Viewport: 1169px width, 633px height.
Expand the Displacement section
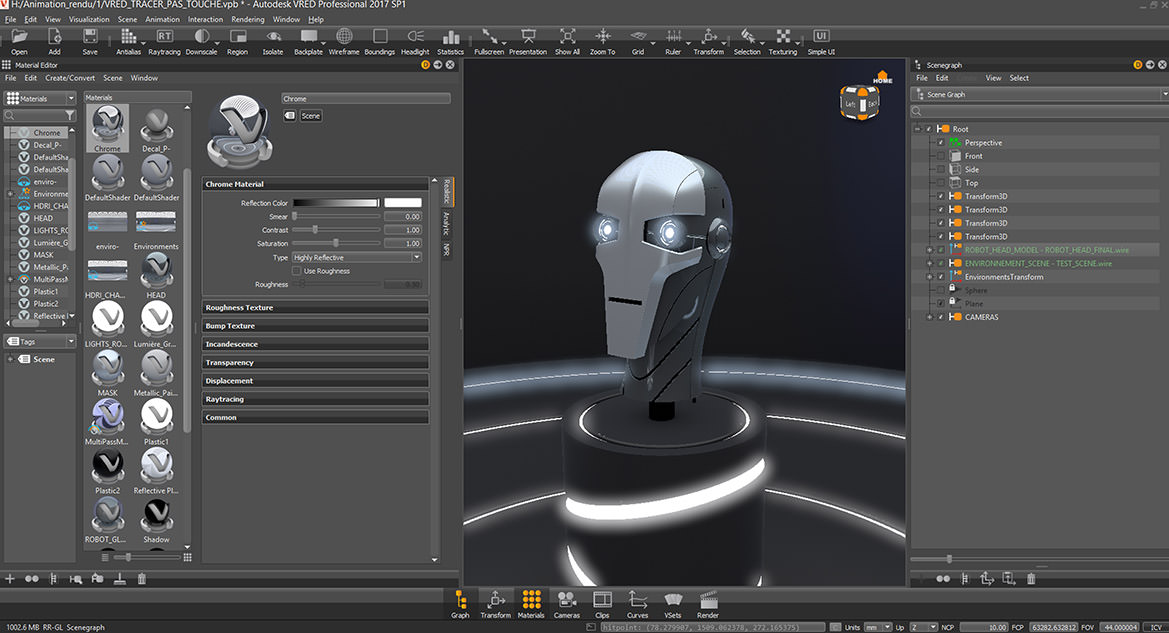[315, 380]
